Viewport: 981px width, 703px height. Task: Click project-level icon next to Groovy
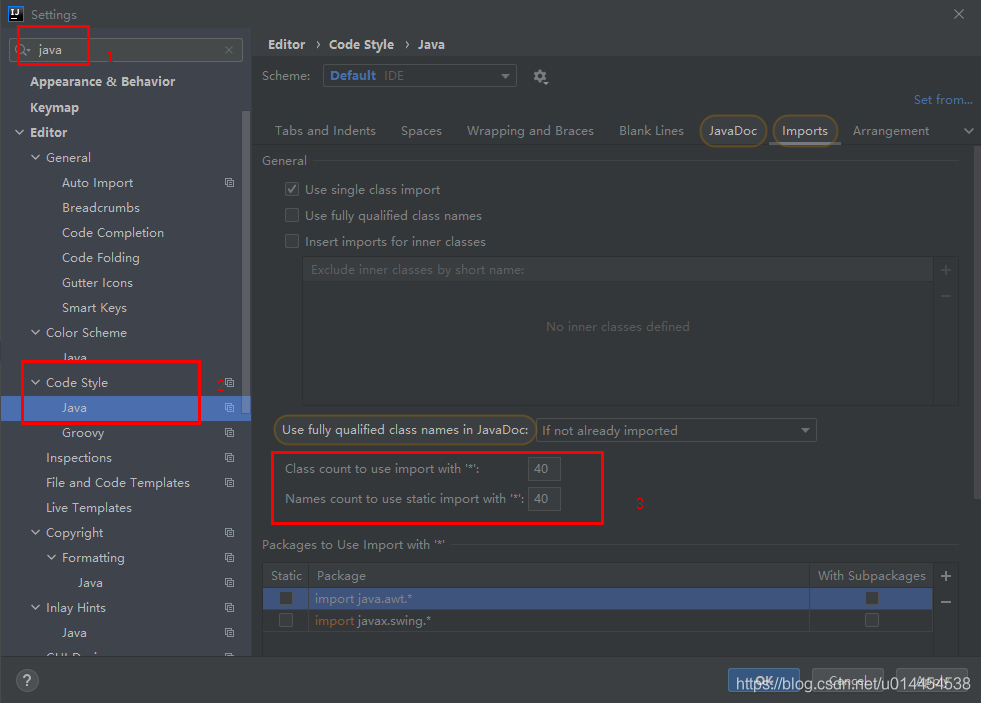pyautogui.click(x=230, y=432)
